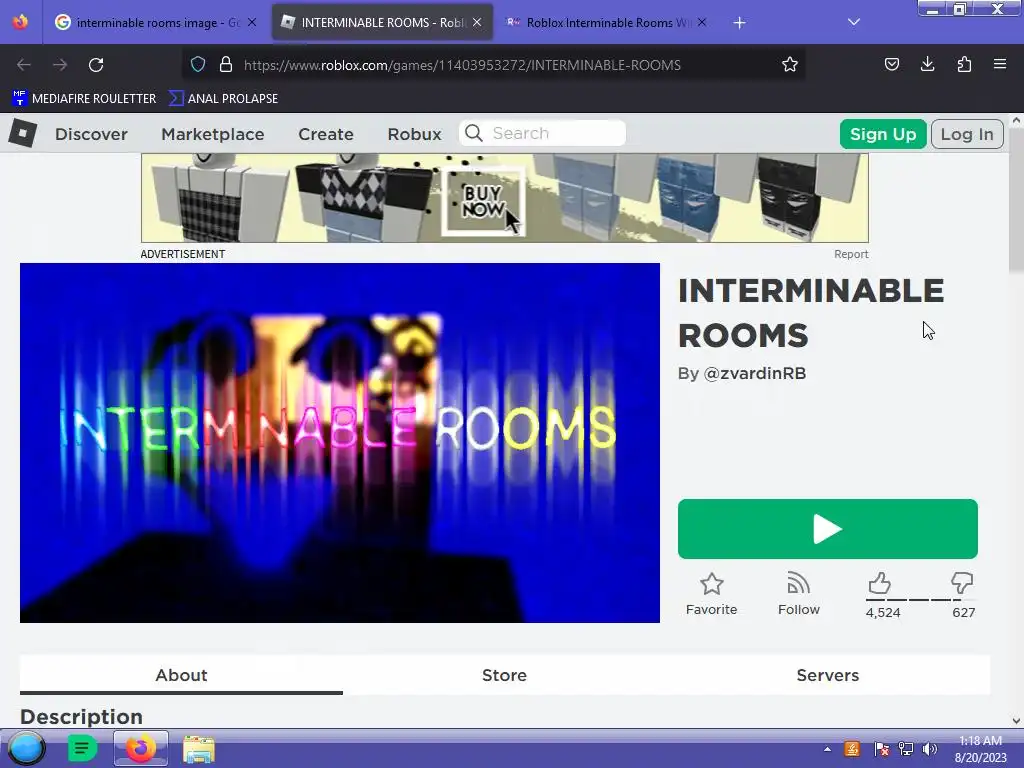This screenshot has width=1024, height=768.
Task: Click the Log In button
Action: pyautogui.click(x=967, y=134)
